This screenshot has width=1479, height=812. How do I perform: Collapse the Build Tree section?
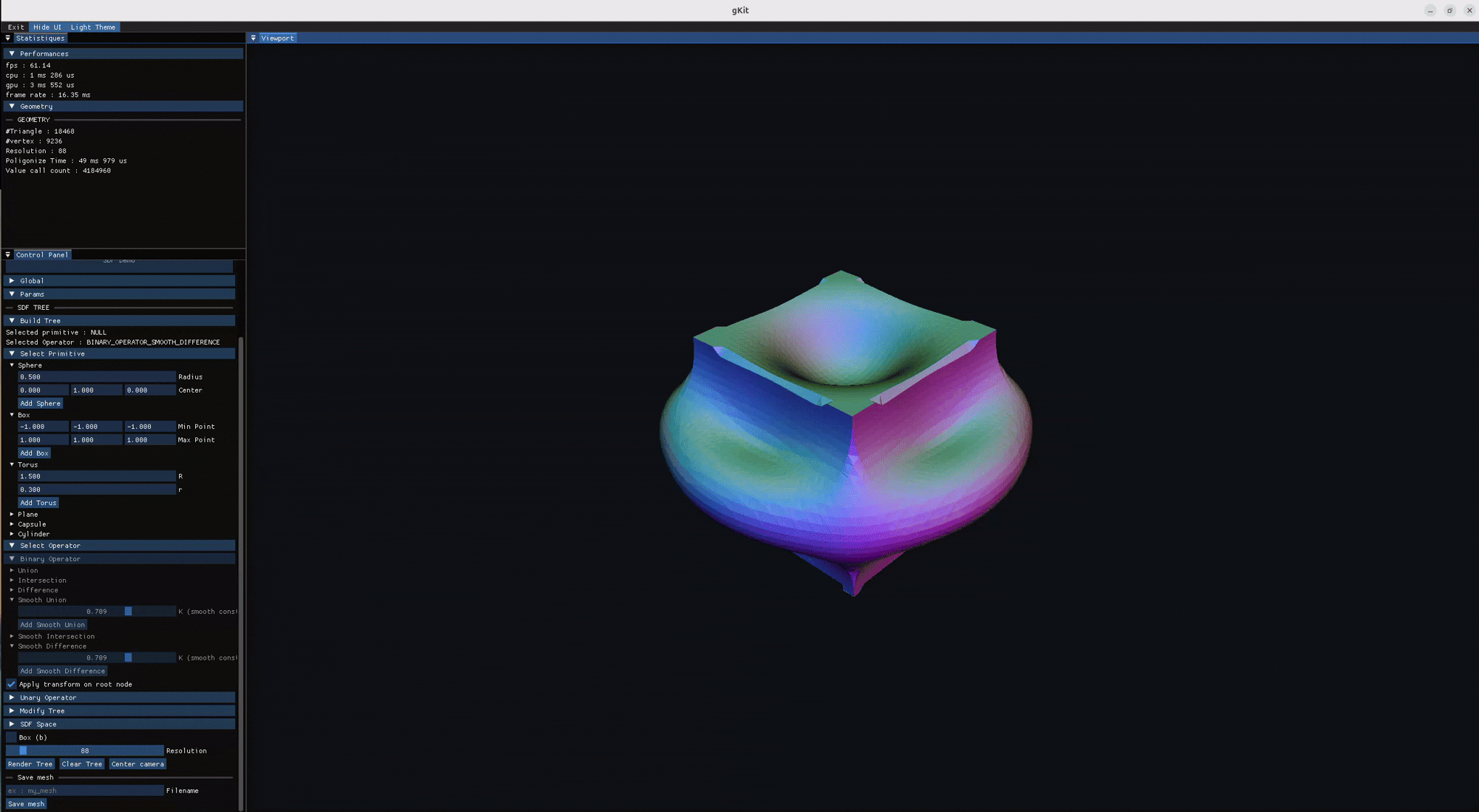119,321
